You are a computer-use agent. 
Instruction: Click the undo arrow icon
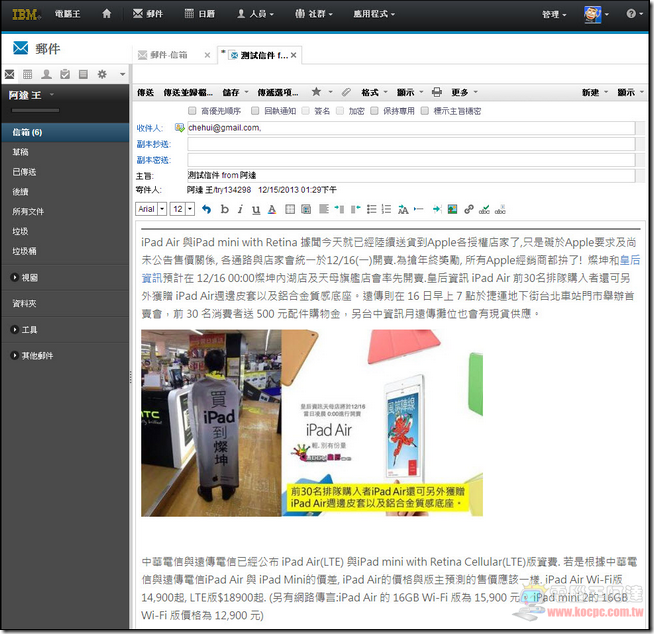click(x=206, y=209)
